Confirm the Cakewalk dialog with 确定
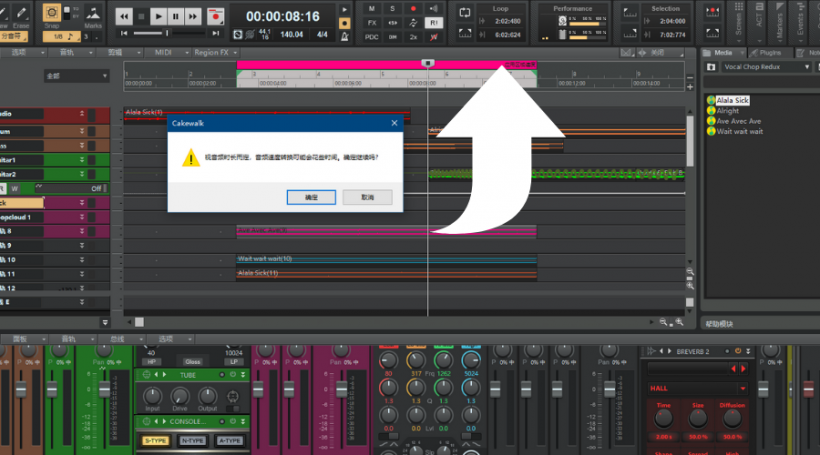This screenshot has width=820, height=455. click(311, 197)
